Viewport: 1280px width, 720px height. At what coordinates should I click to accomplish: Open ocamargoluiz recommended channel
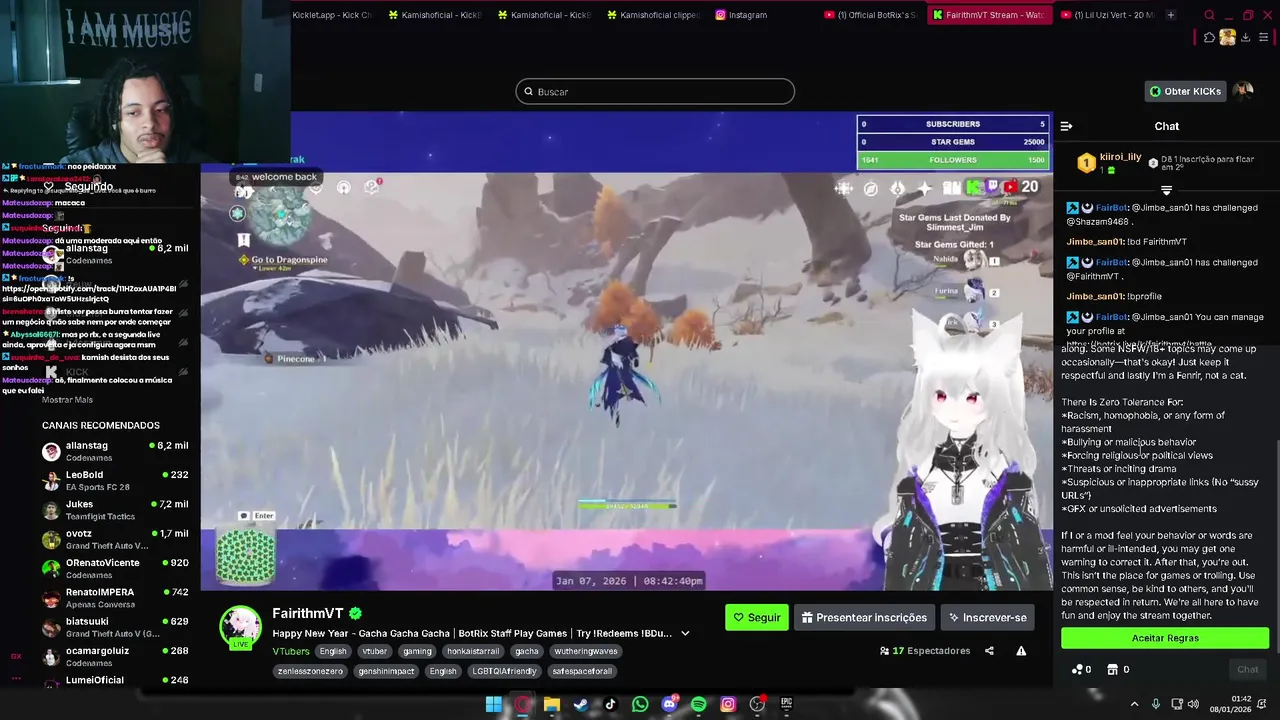tap(115, 656)
